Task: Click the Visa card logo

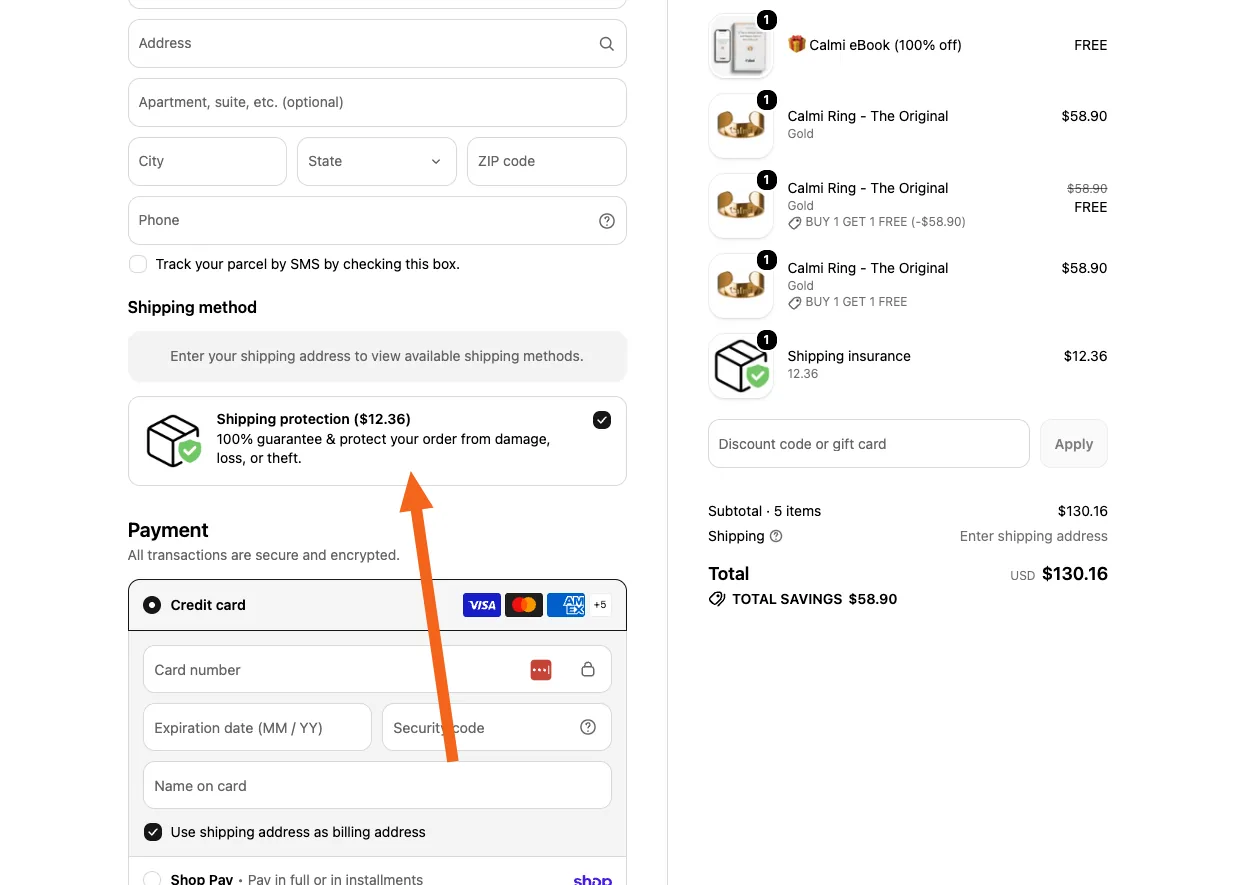Action: point(482,605)
